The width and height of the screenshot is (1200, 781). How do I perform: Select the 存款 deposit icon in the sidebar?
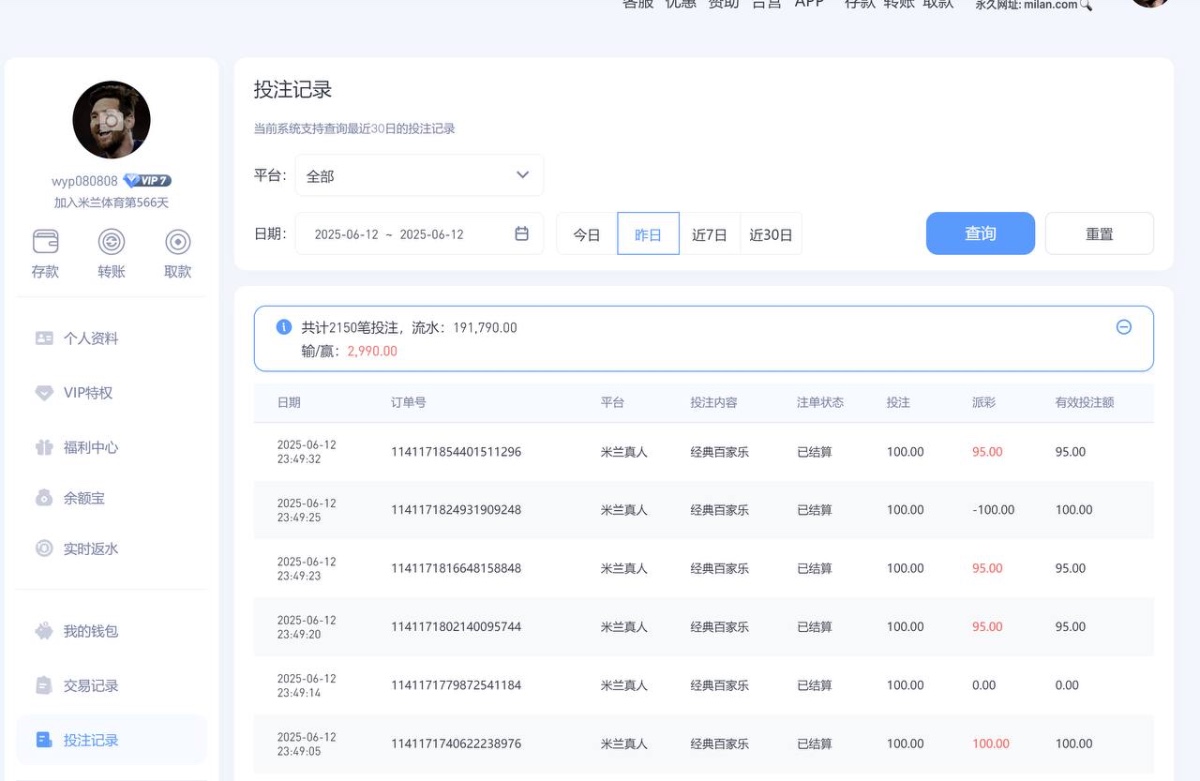click(44, 240)
